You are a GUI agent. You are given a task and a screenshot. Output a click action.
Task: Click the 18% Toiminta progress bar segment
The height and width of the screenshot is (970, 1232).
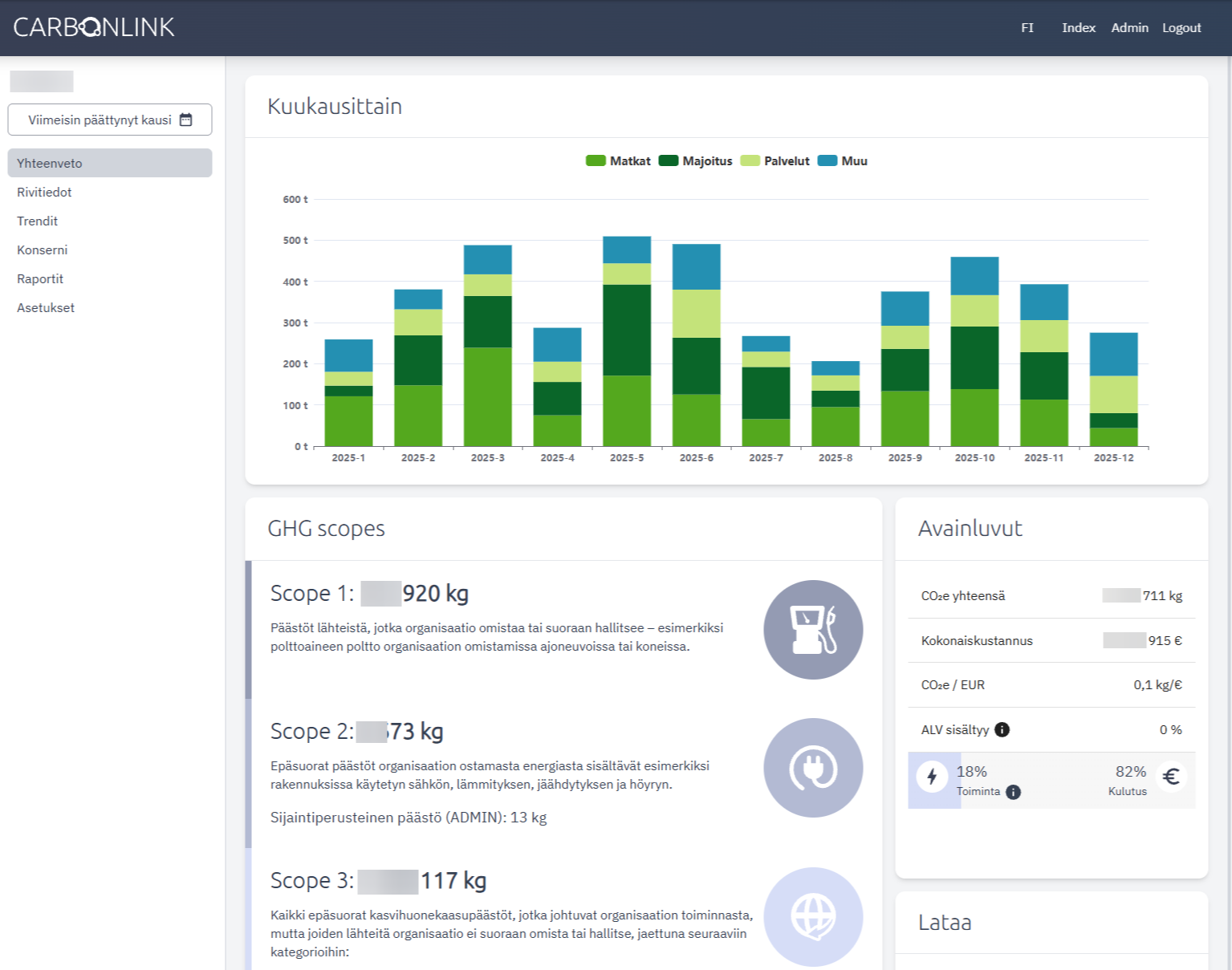coord(934,780)
